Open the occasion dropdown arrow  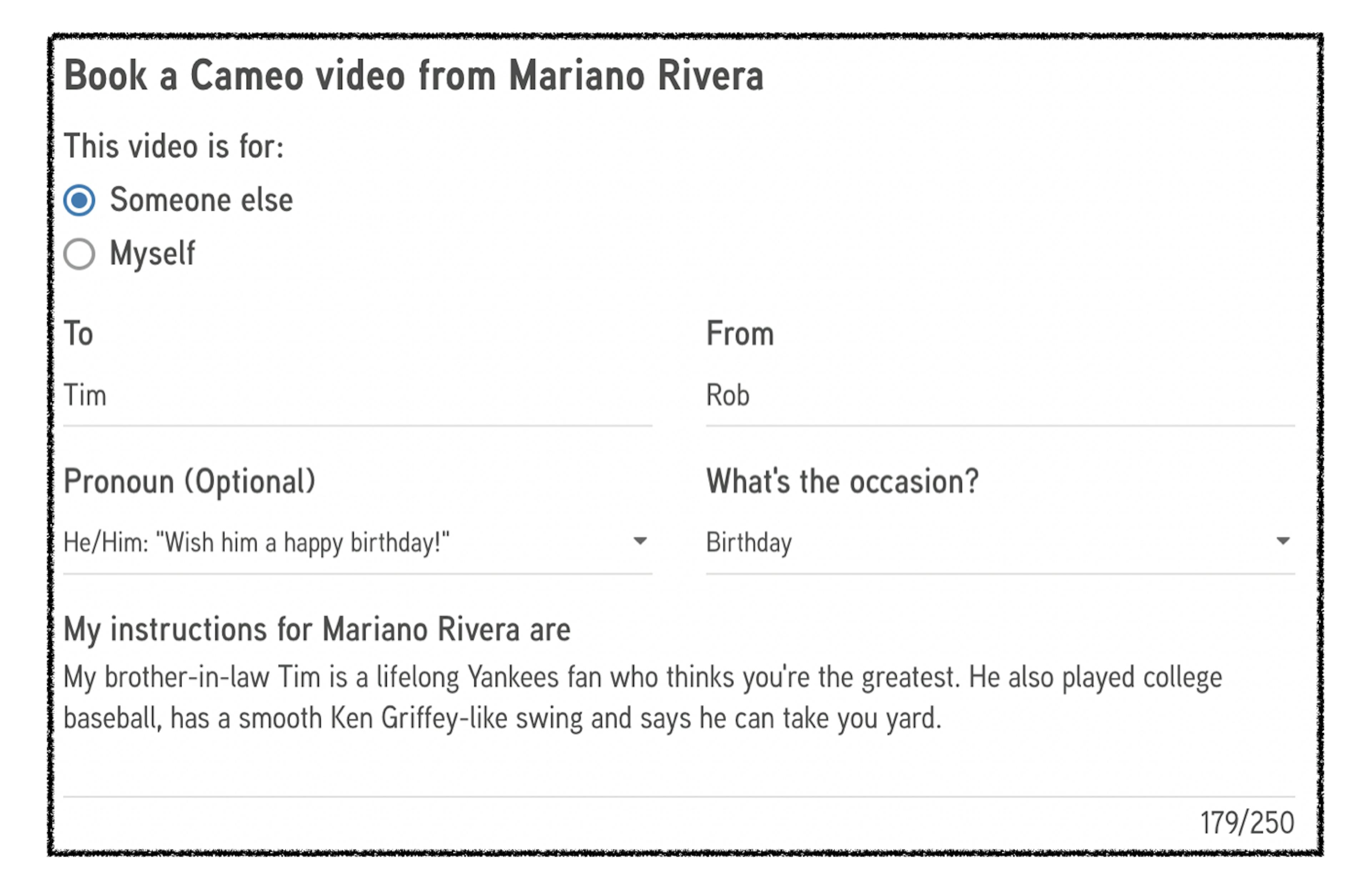pyautogui.click(x=1283, y=541)
